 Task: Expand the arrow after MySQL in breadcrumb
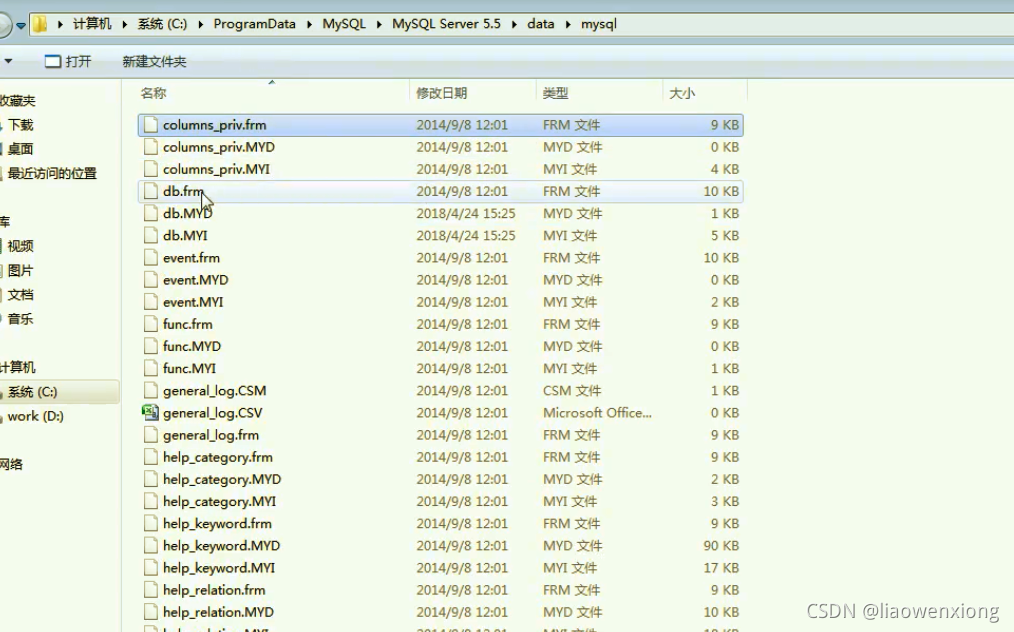[x=378, y=25]
